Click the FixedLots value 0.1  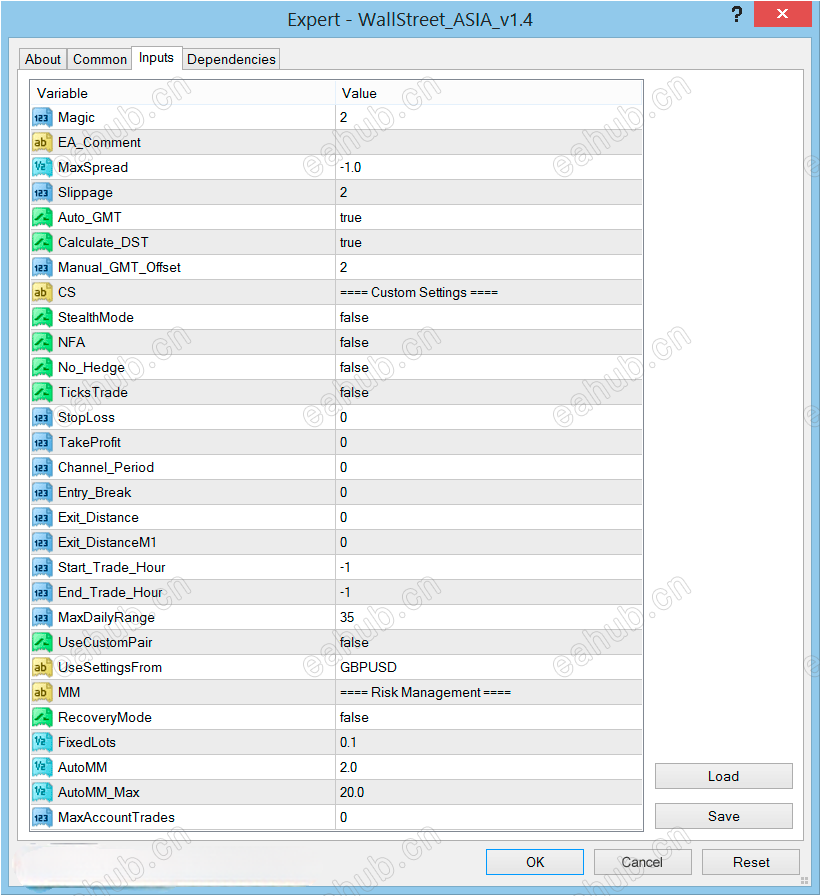[347, 743]
